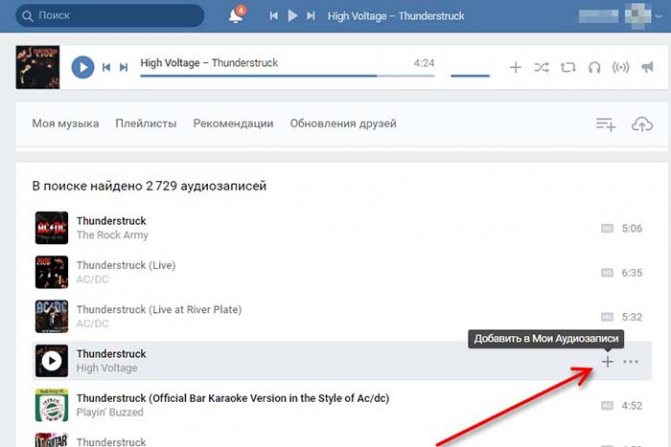Click duration 5:32
The image size is (671, 447).
coord(632,317)
